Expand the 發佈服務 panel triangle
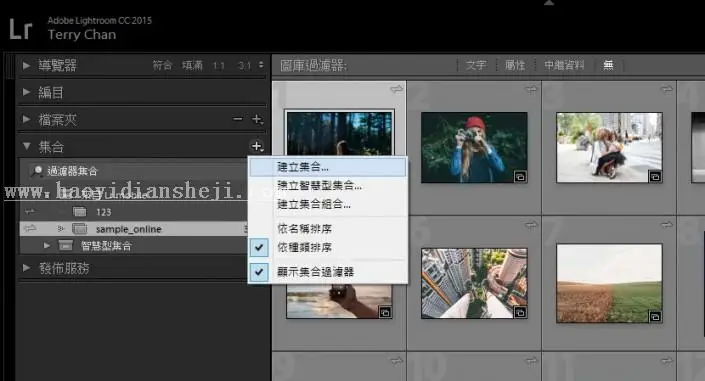Screen dimensions: 705x381 [26, 268]
